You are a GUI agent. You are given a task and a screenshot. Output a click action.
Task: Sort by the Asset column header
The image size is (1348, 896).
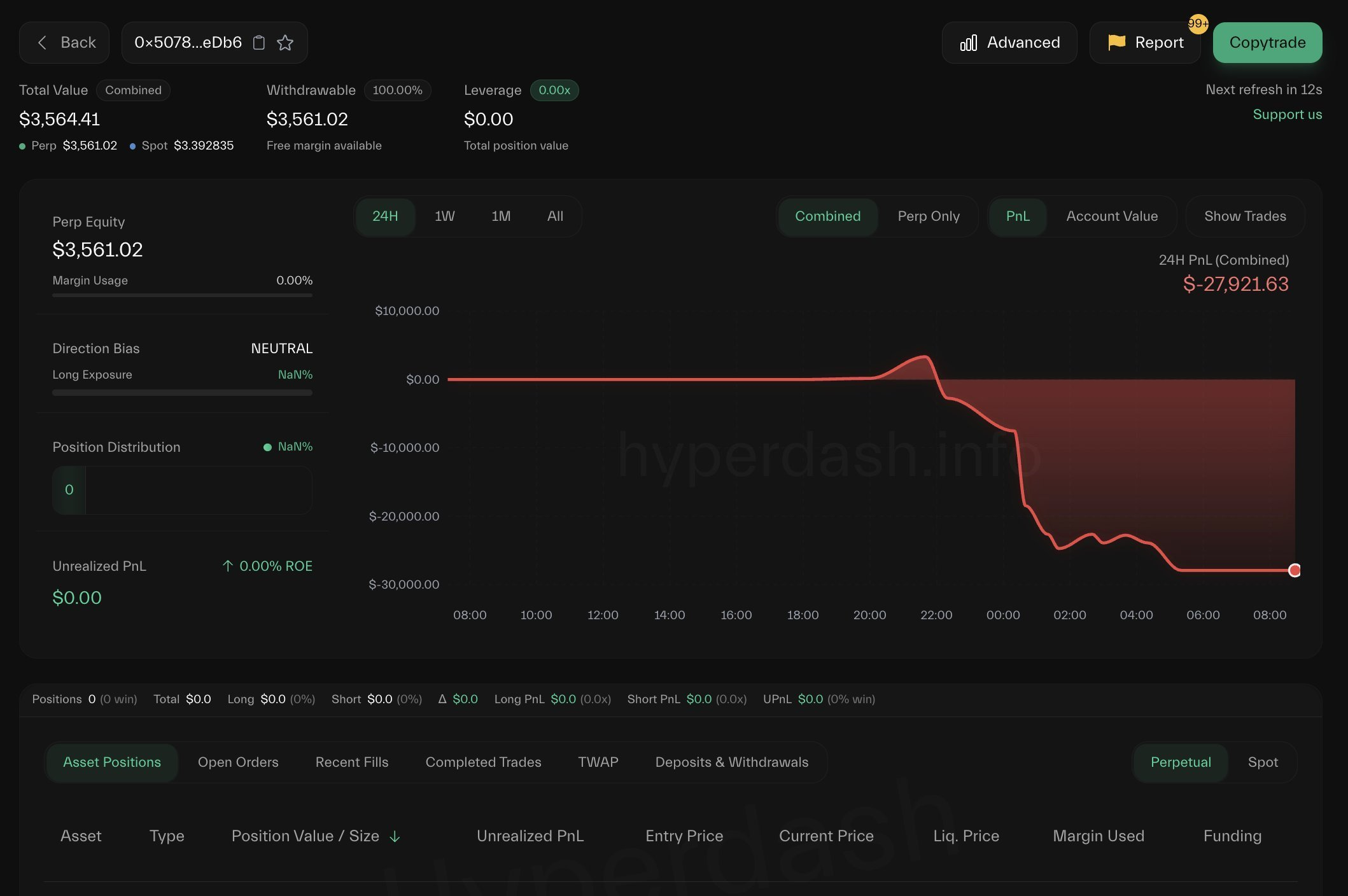click(81, 836)
